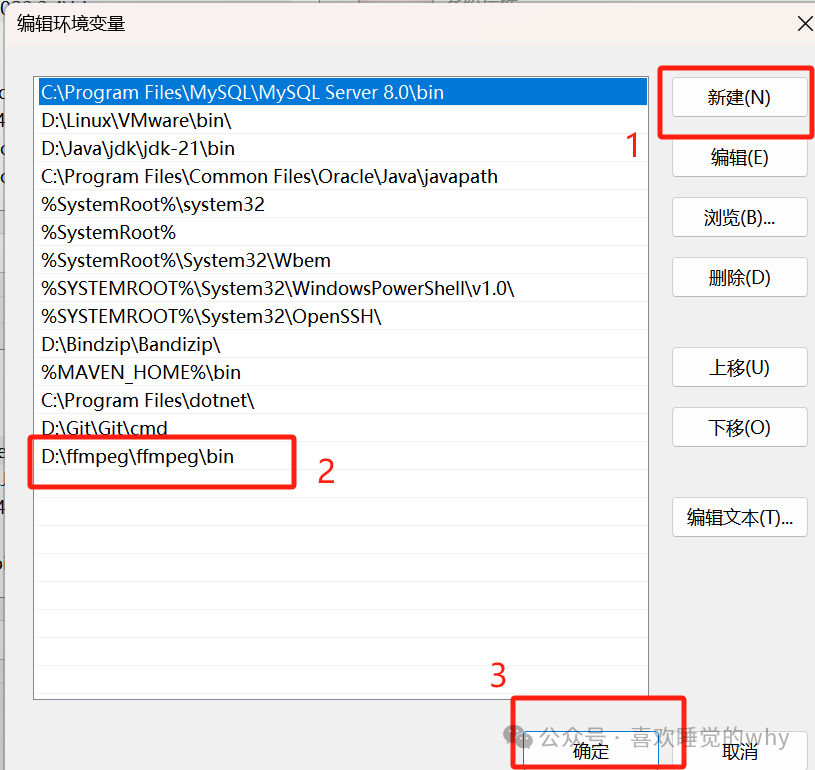The width and height of the screenshot is (815, 770).
Task: Move the entry down with 下移(O)
Action: [739, 427]
